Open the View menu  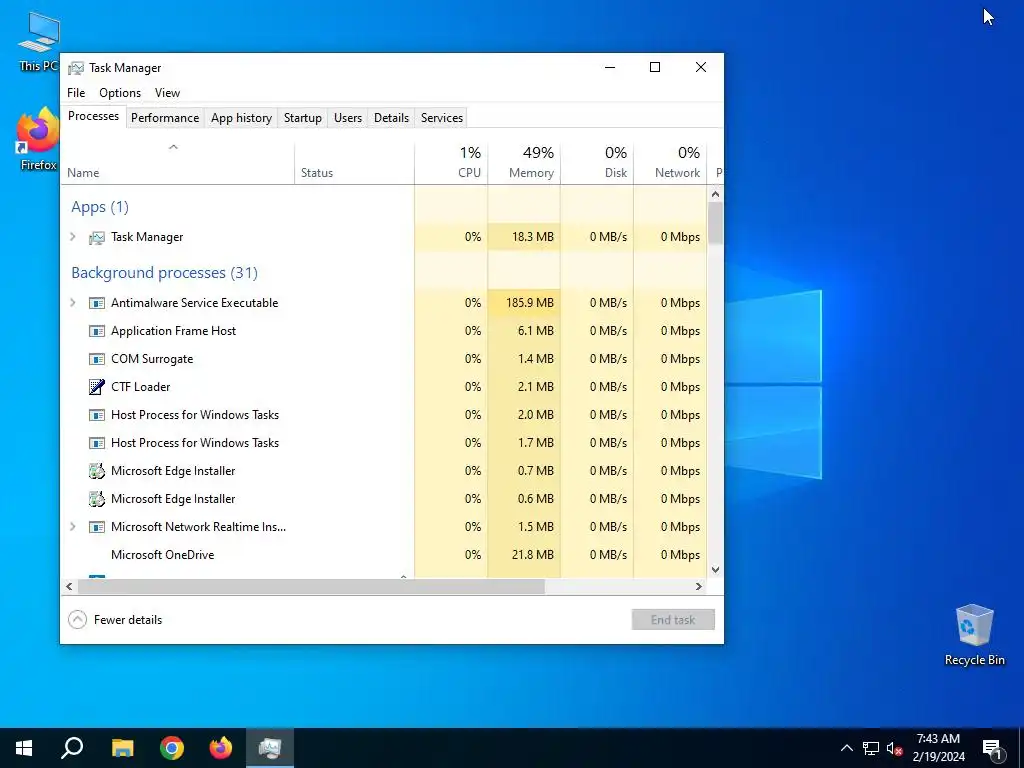[x=167, y=93]
